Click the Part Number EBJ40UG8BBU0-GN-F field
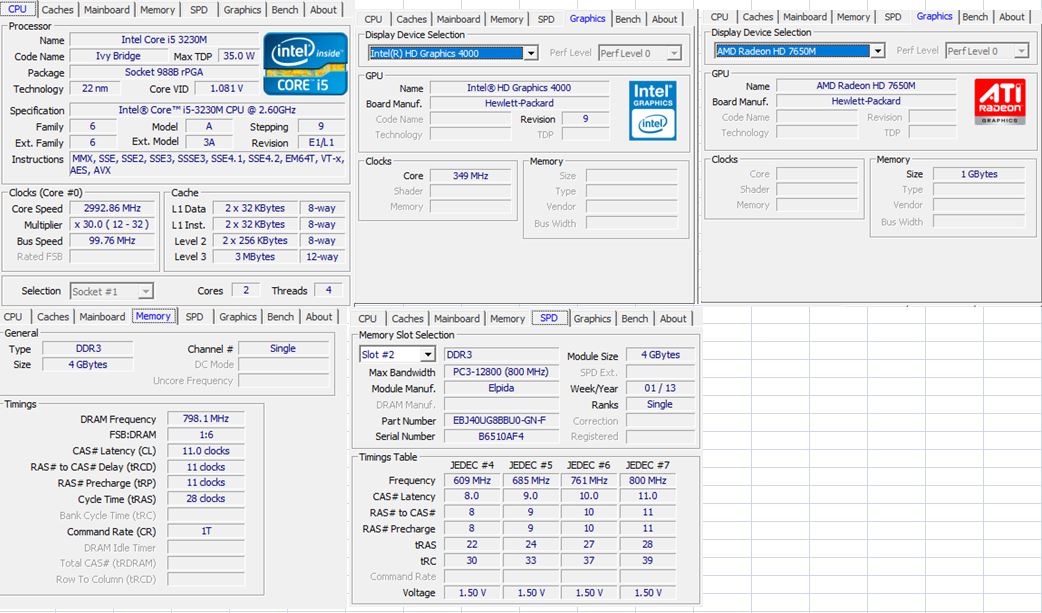 [x=500, y=421]
